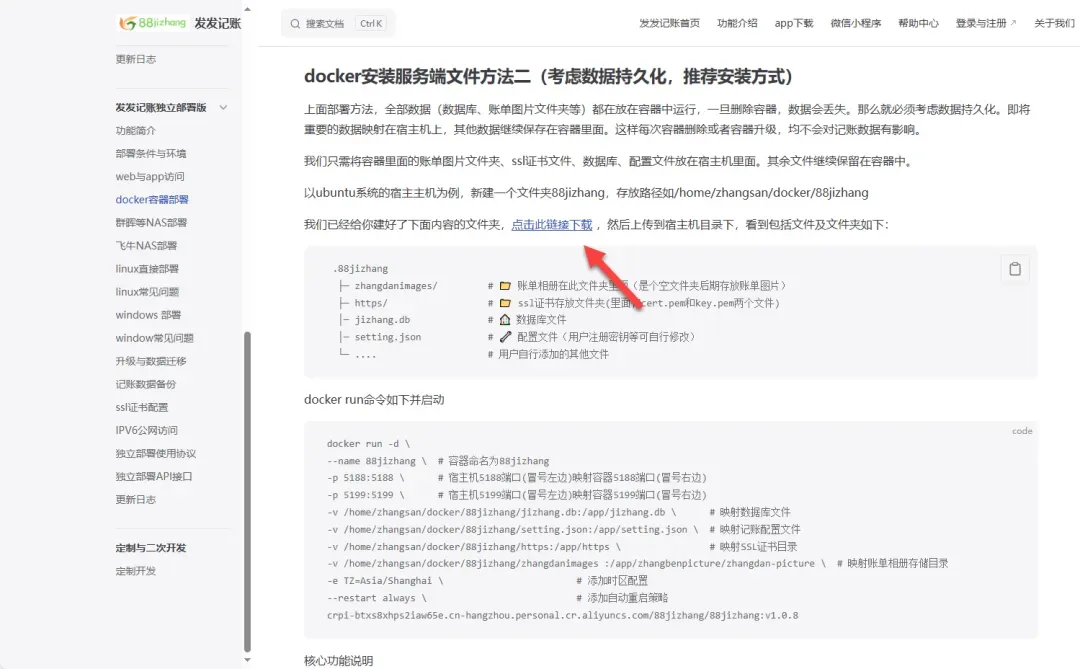
Task: Click the 88jizhang logo image
Action: click(152, 23)
